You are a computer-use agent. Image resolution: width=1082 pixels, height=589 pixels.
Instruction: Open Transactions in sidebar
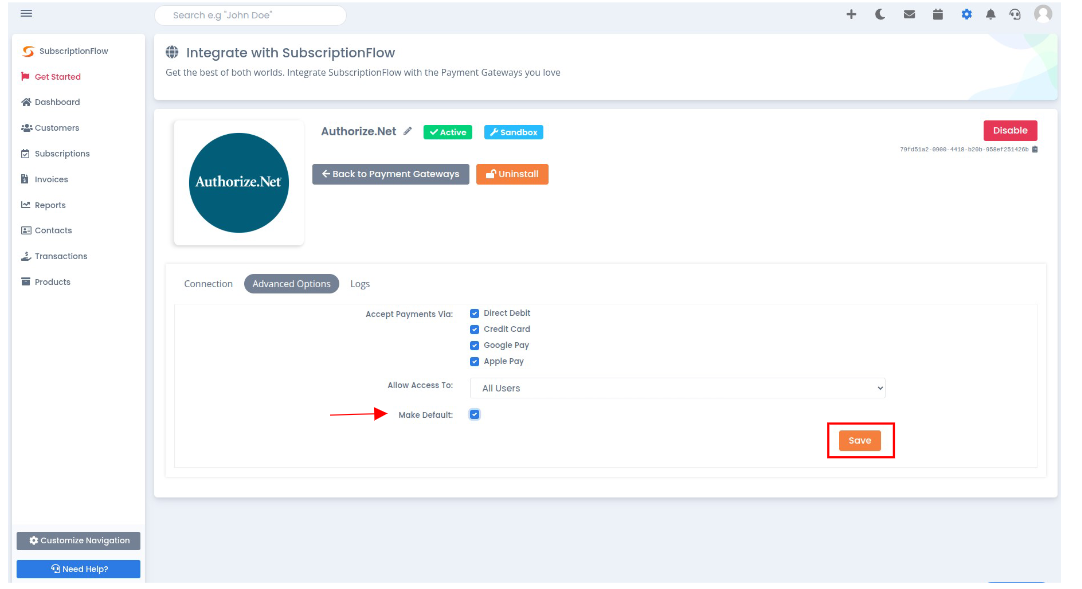click(55, 258)
